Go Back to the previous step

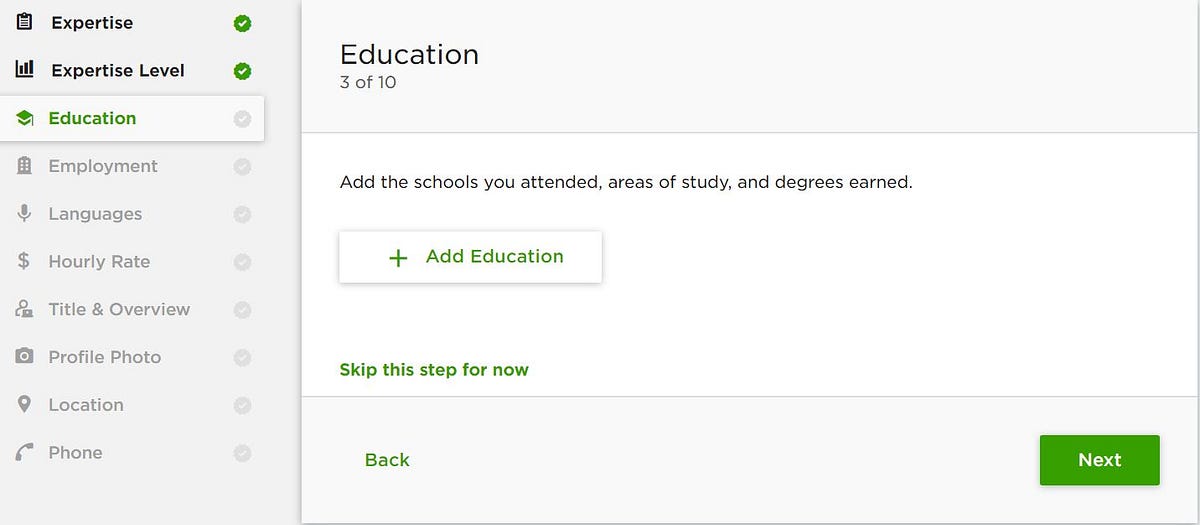(x=387, y=460)
